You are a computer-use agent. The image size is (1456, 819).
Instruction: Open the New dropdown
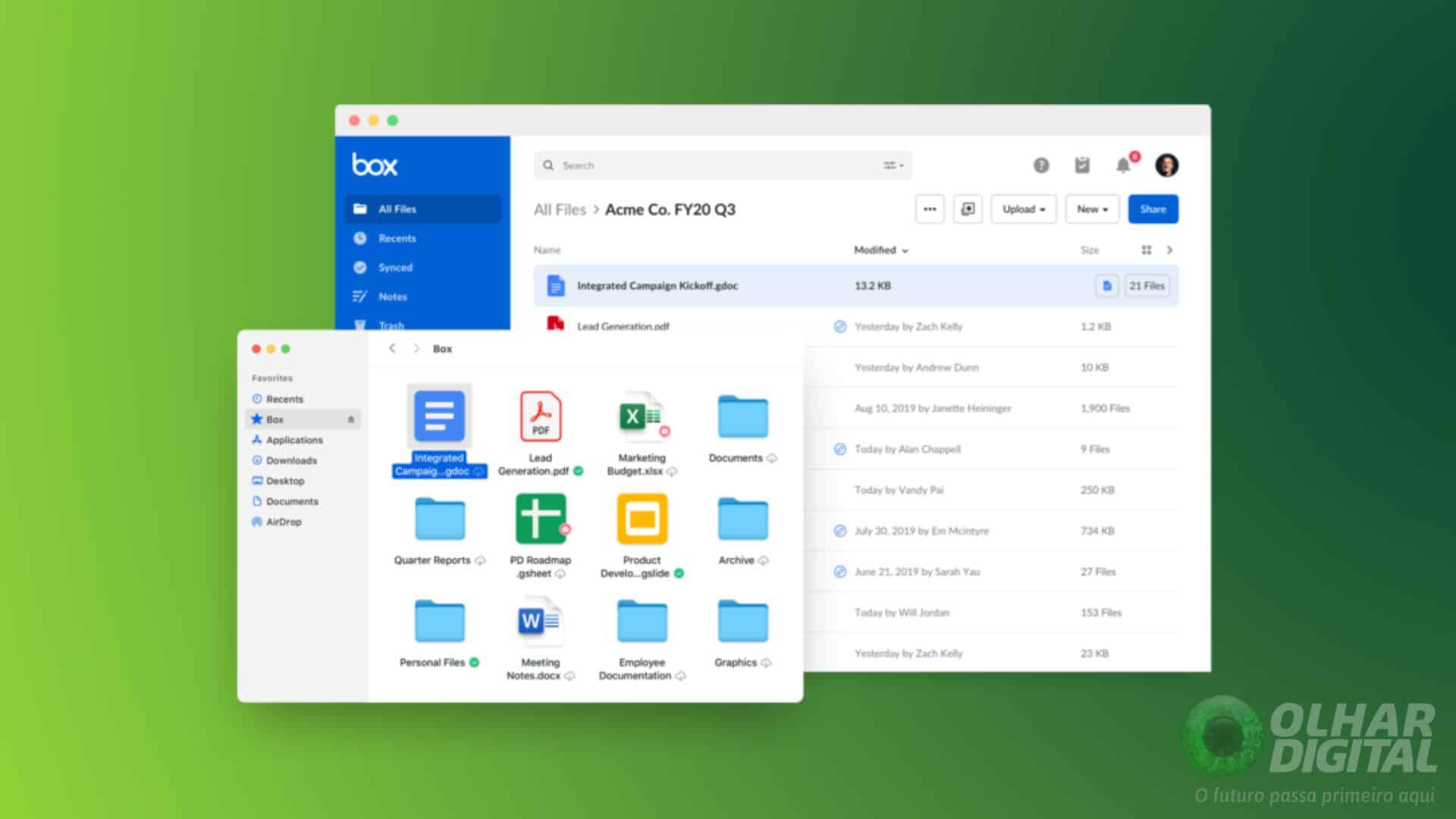tap(1091, 209)
